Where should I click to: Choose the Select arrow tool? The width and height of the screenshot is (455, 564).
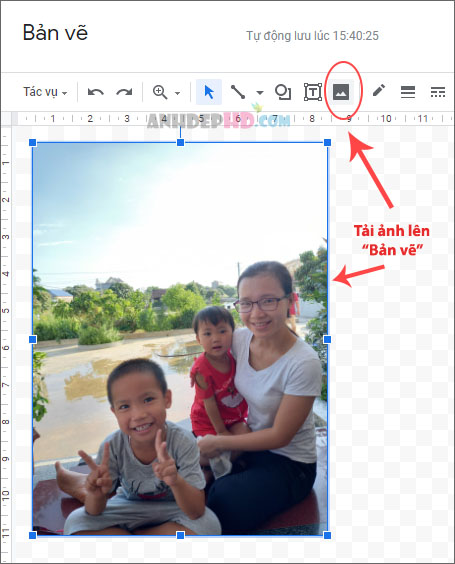pos(209,92)
